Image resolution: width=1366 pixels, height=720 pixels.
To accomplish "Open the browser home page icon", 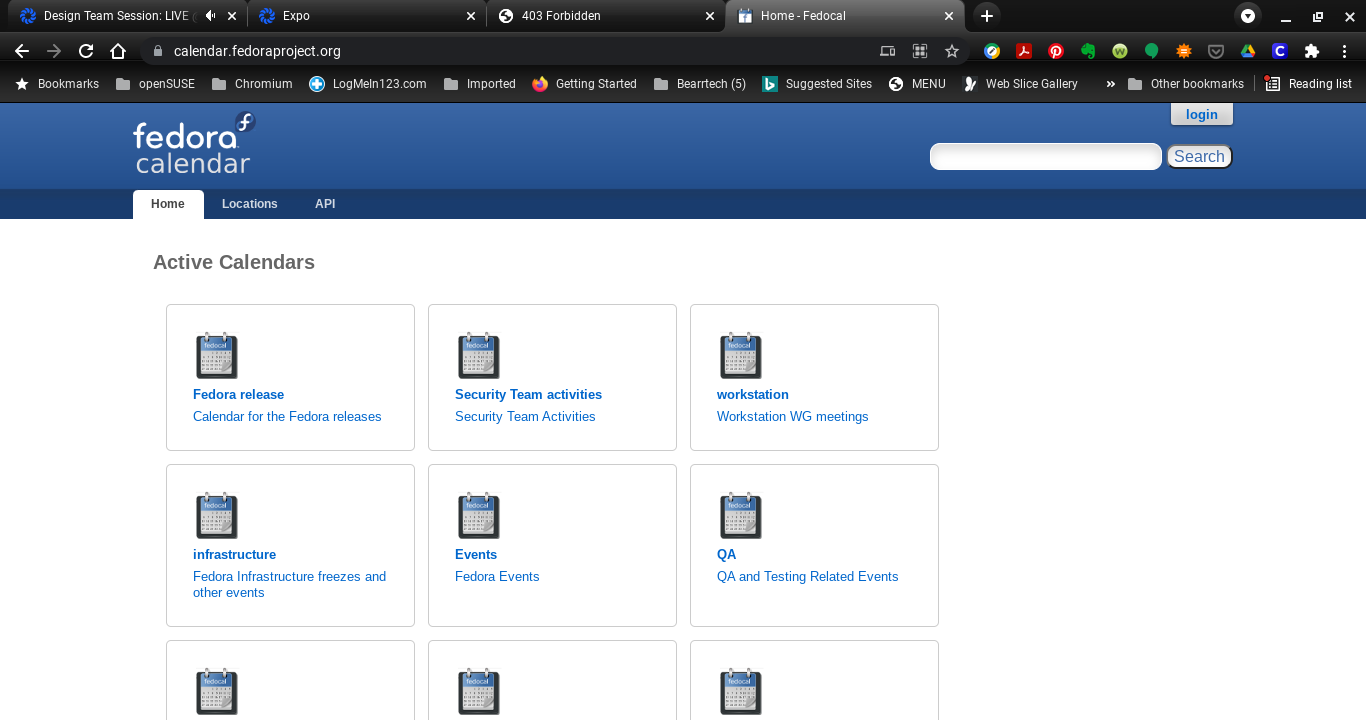I will (118, 51).
